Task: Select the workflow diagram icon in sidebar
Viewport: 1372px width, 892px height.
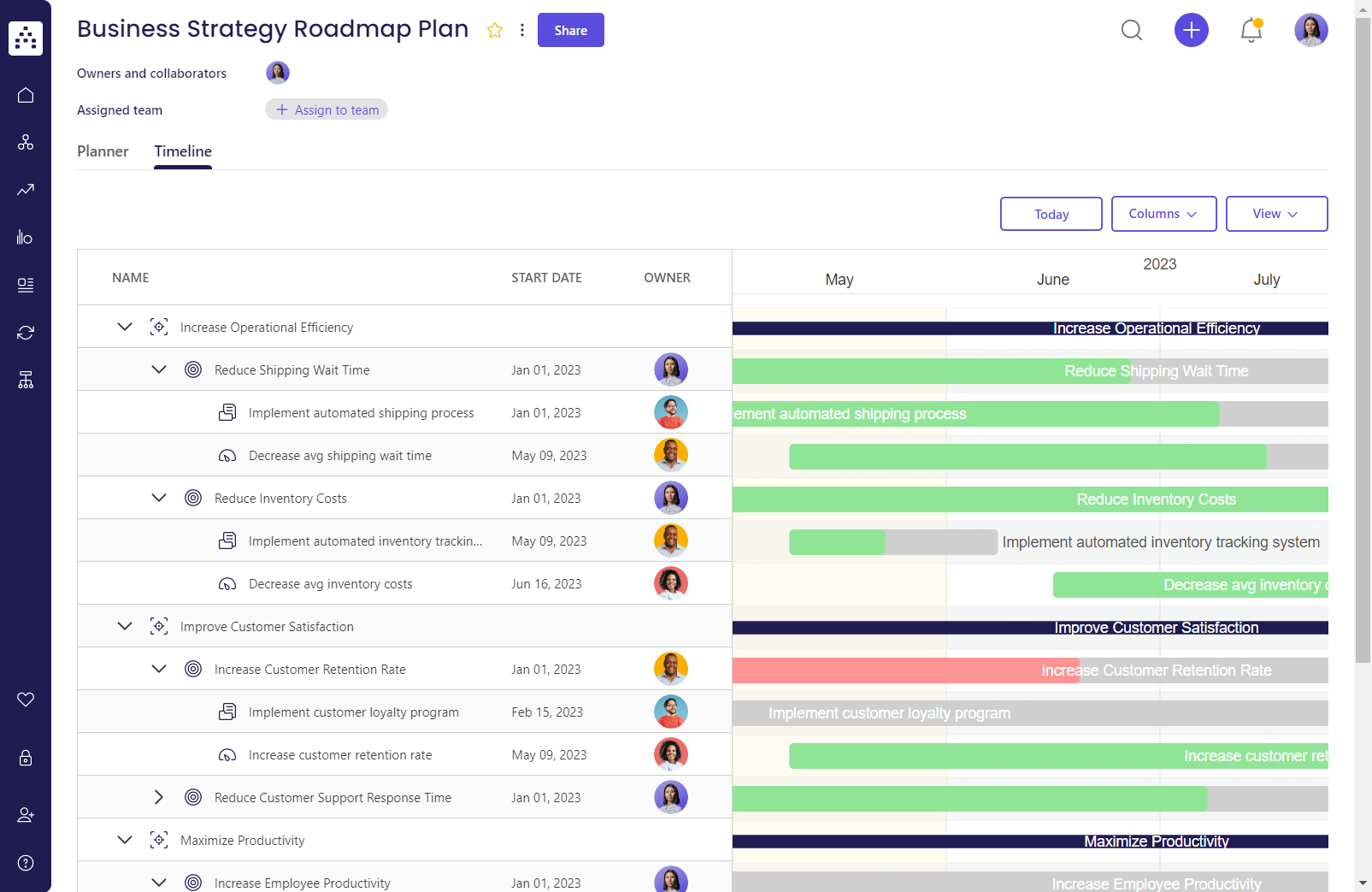Action: click(x=25, y=142)
